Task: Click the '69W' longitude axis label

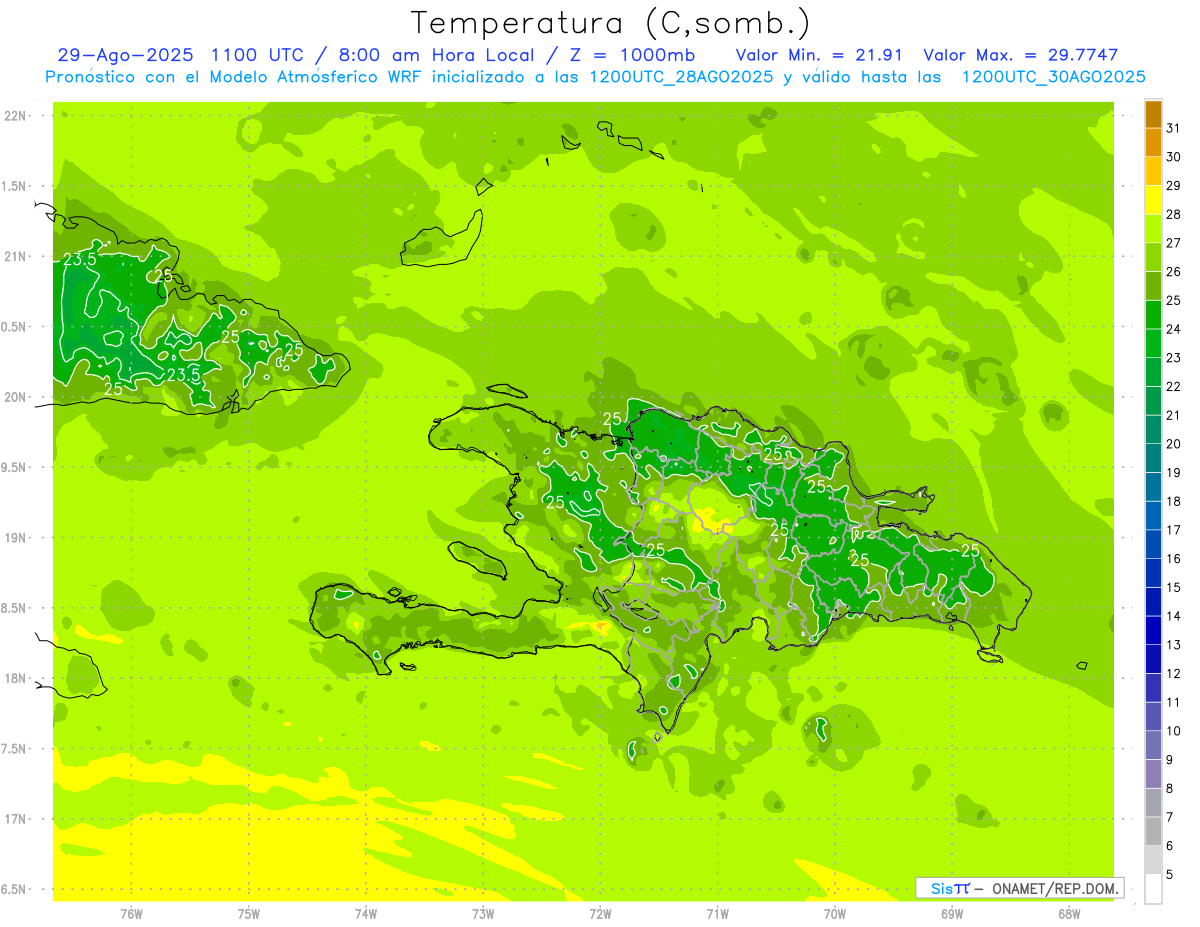Action: 952,913
